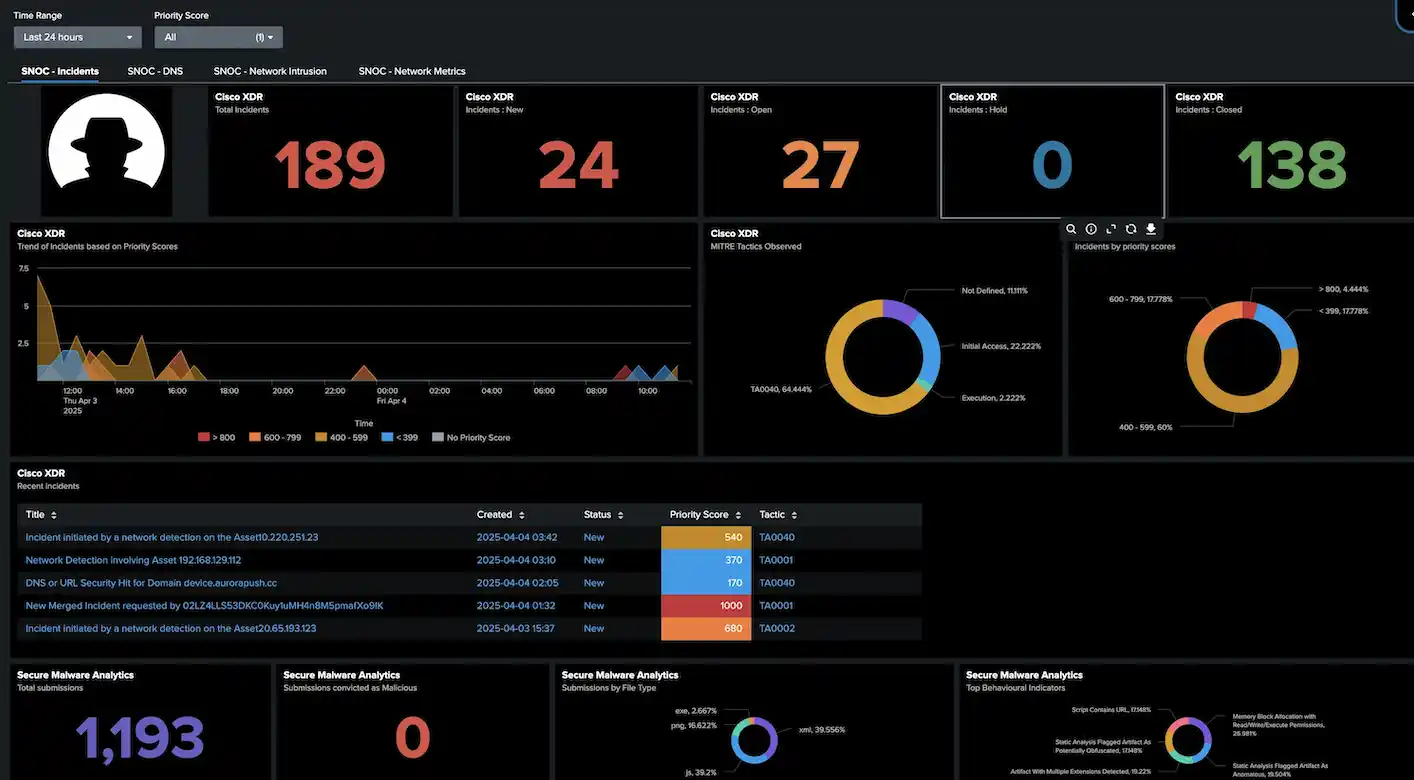The image size is (1414, 780).
Task: Click the expand-to-fullscreen panel icon
Action: click(1110, 229)
